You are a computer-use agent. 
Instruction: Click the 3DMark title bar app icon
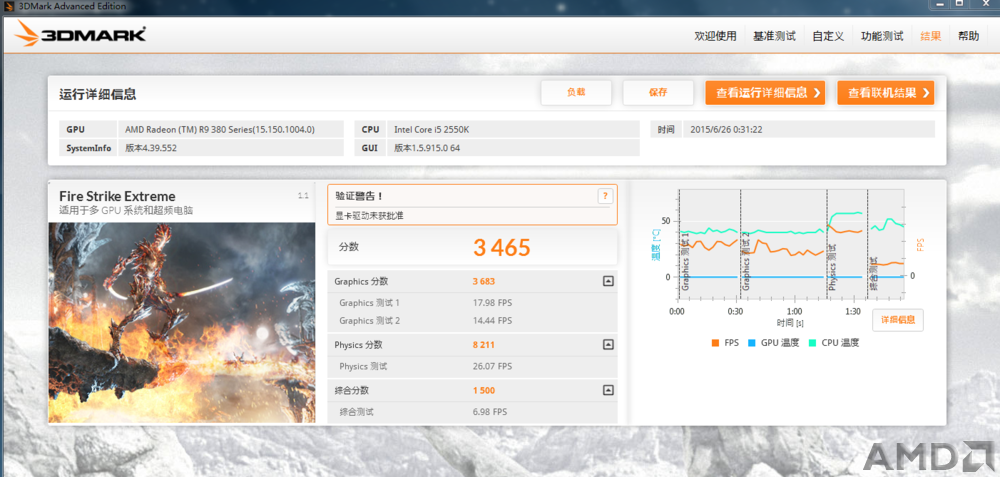tap(8, 6)
